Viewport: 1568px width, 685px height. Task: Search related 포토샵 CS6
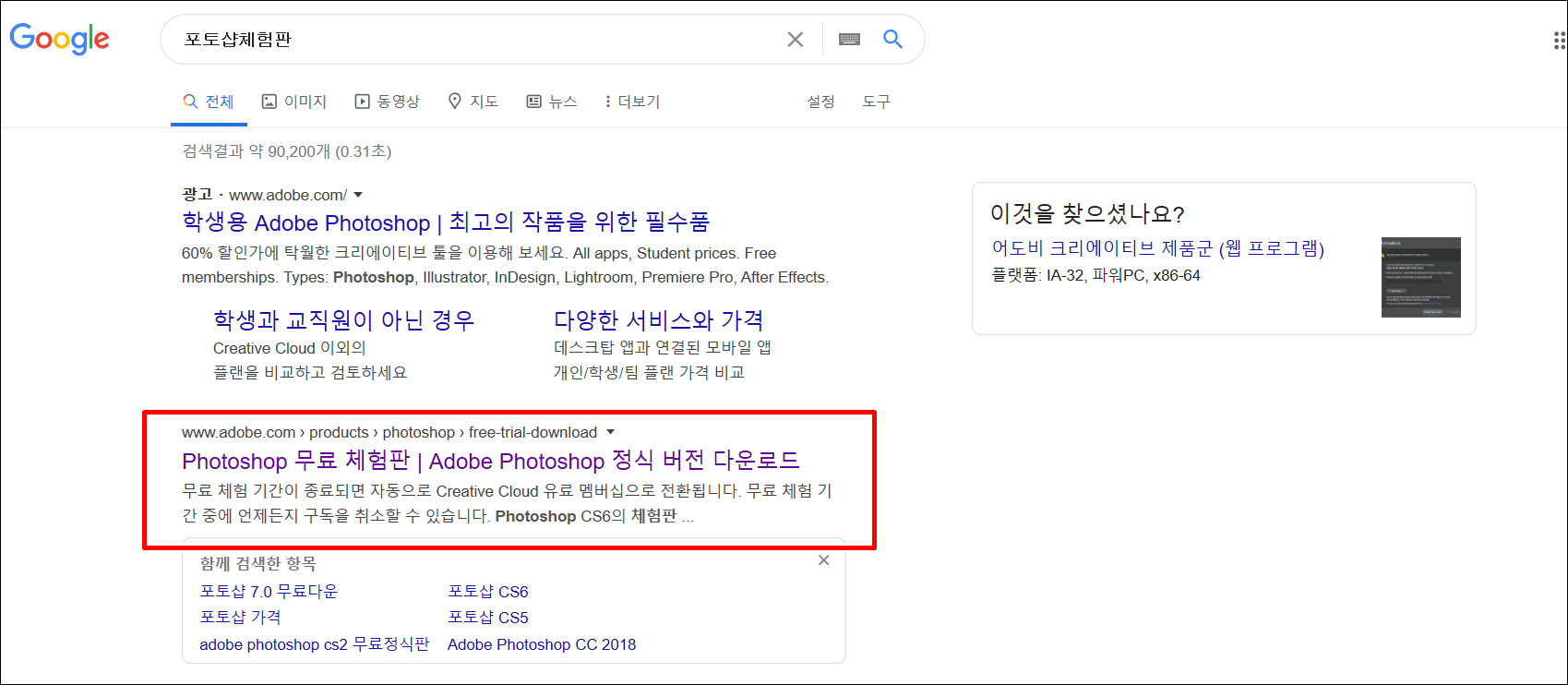tap(488, 592)
